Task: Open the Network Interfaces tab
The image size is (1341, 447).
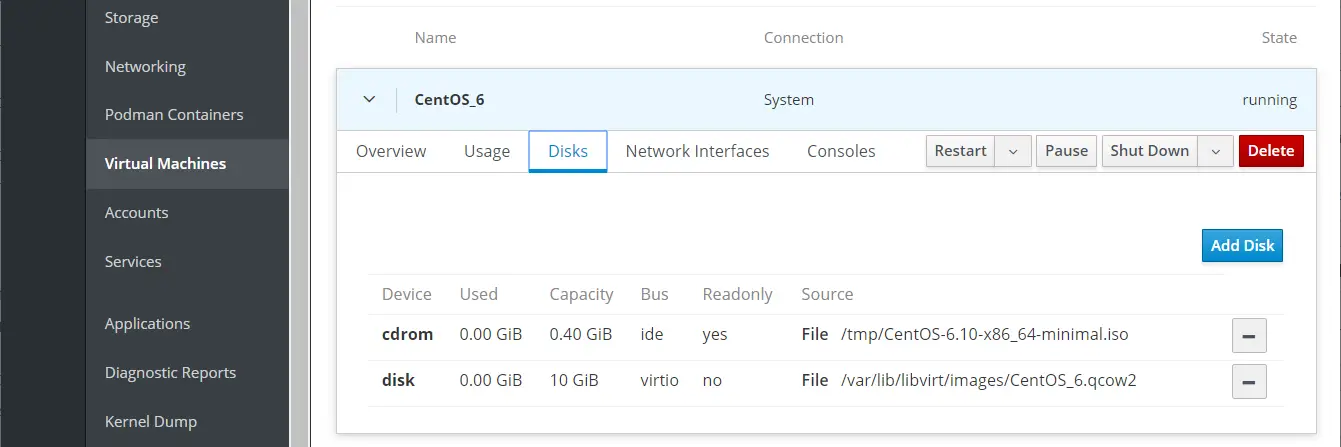Action: coord(697,151)
